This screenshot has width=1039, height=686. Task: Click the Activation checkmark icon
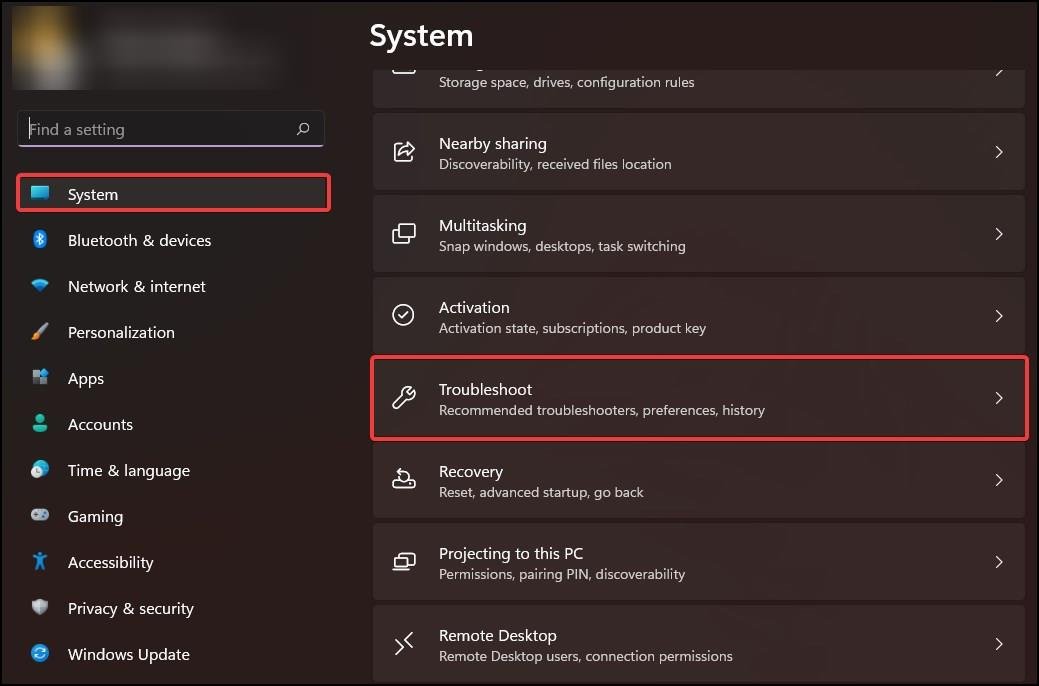[x=404, y=315]
